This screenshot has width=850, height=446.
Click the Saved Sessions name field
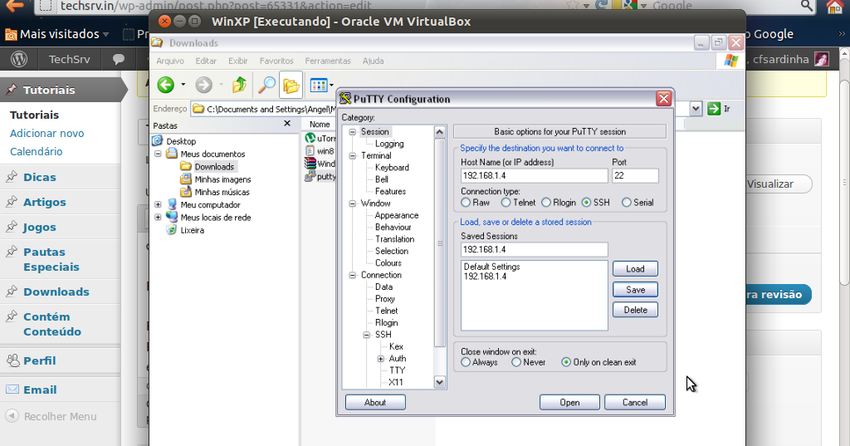pyautogui.click(x=534, y=249)
